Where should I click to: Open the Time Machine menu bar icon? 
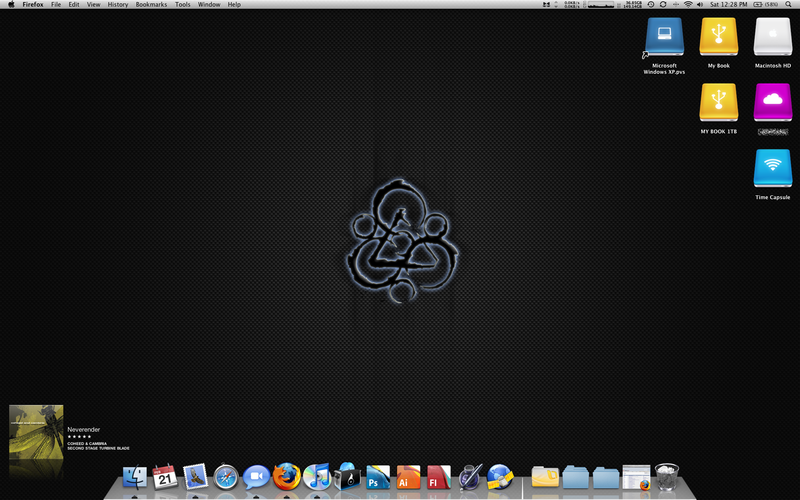651,4
